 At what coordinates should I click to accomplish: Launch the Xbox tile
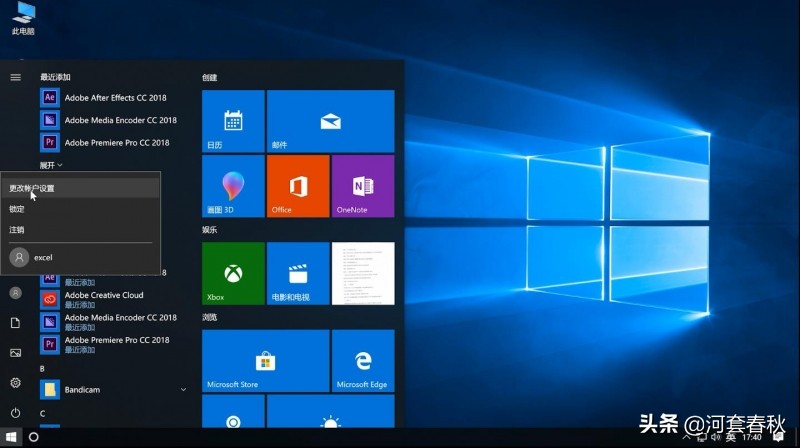[x=233, y=273]
